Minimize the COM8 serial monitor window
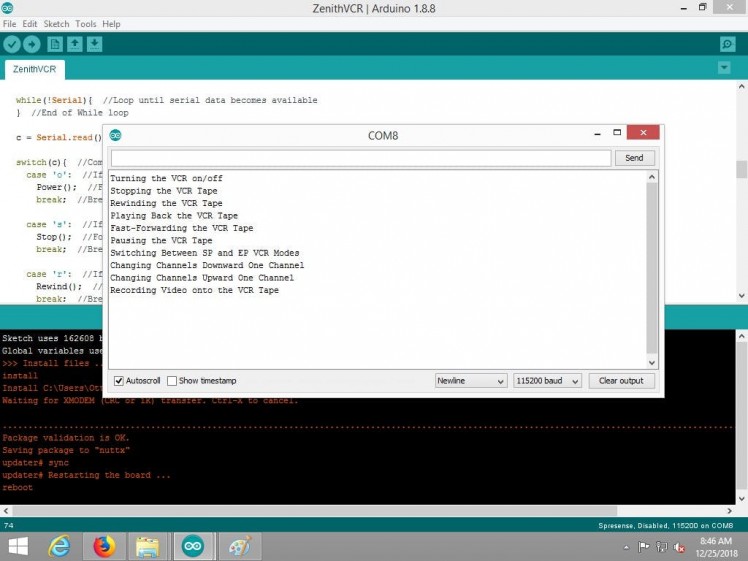The height and width of the screenshot is (561, 748). pos(597,133)
